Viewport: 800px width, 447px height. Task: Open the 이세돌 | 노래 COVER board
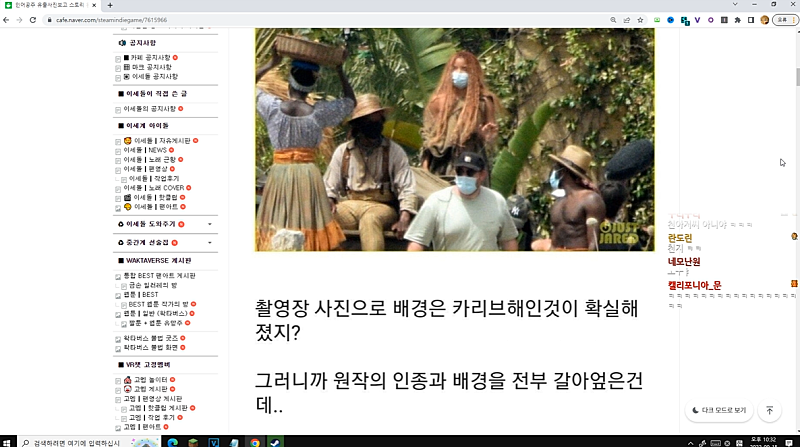(154, 188)
